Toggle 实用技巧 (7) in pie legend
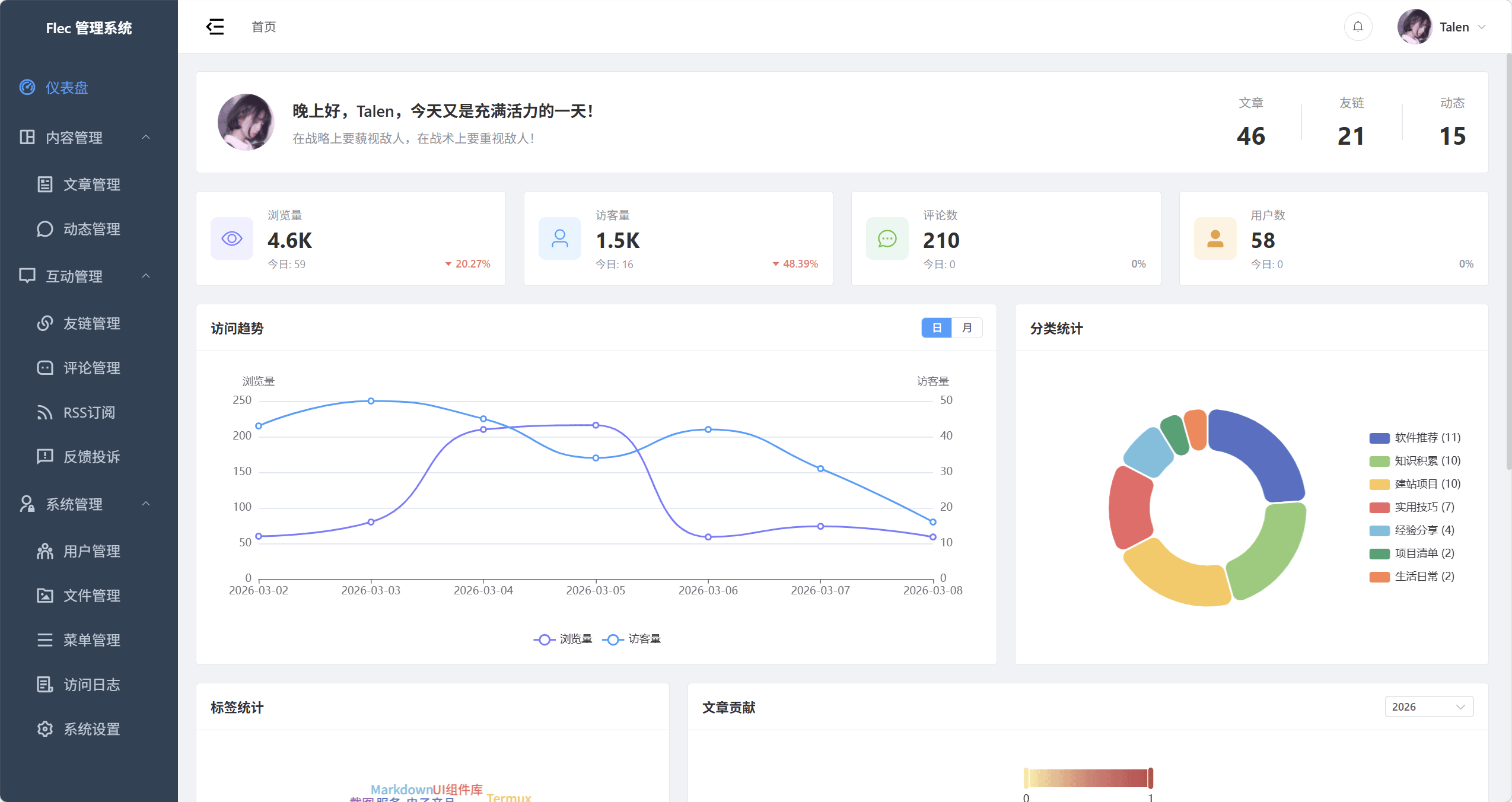Viewport: 1512px width, 802px height. (1412, 507)
